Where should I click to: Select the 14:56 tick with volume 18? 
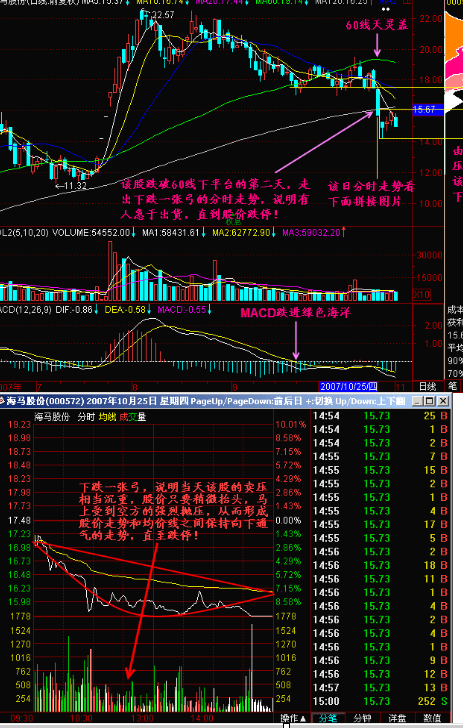[x=381, y=566]
